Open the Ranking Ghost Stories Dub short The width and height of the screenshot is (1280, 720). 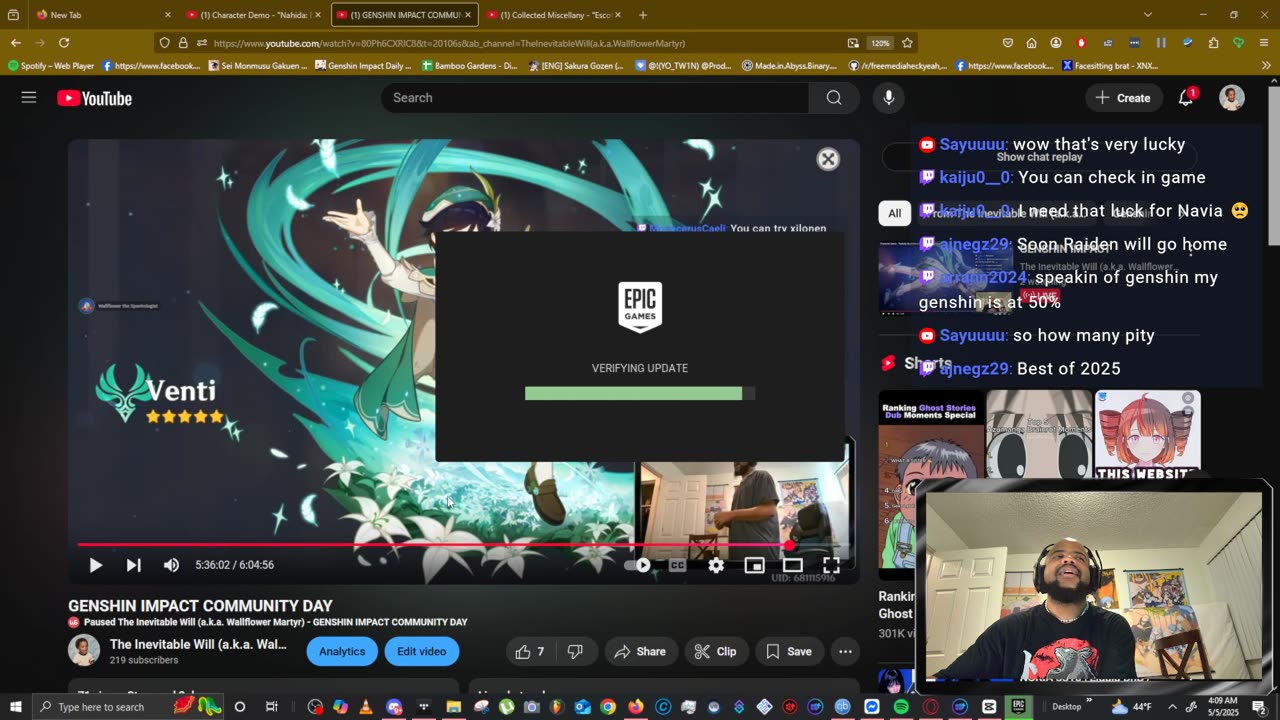pos(930,485)
